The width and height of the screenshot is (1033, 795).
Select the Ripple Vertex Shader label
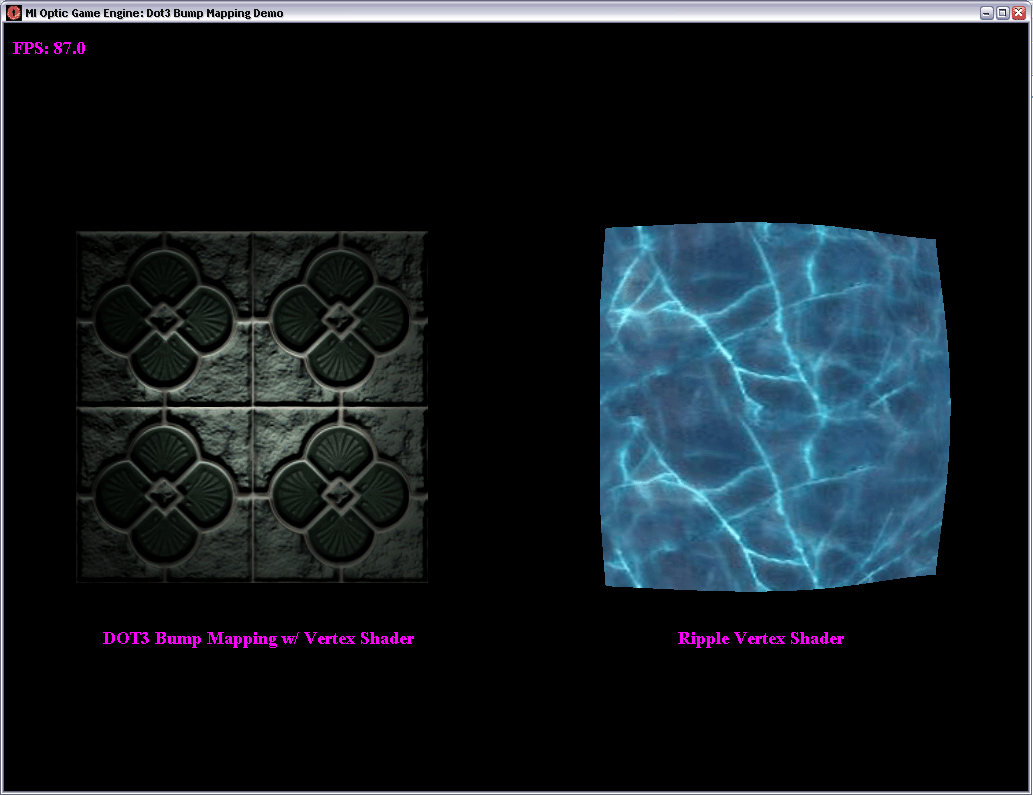[761, 638]
